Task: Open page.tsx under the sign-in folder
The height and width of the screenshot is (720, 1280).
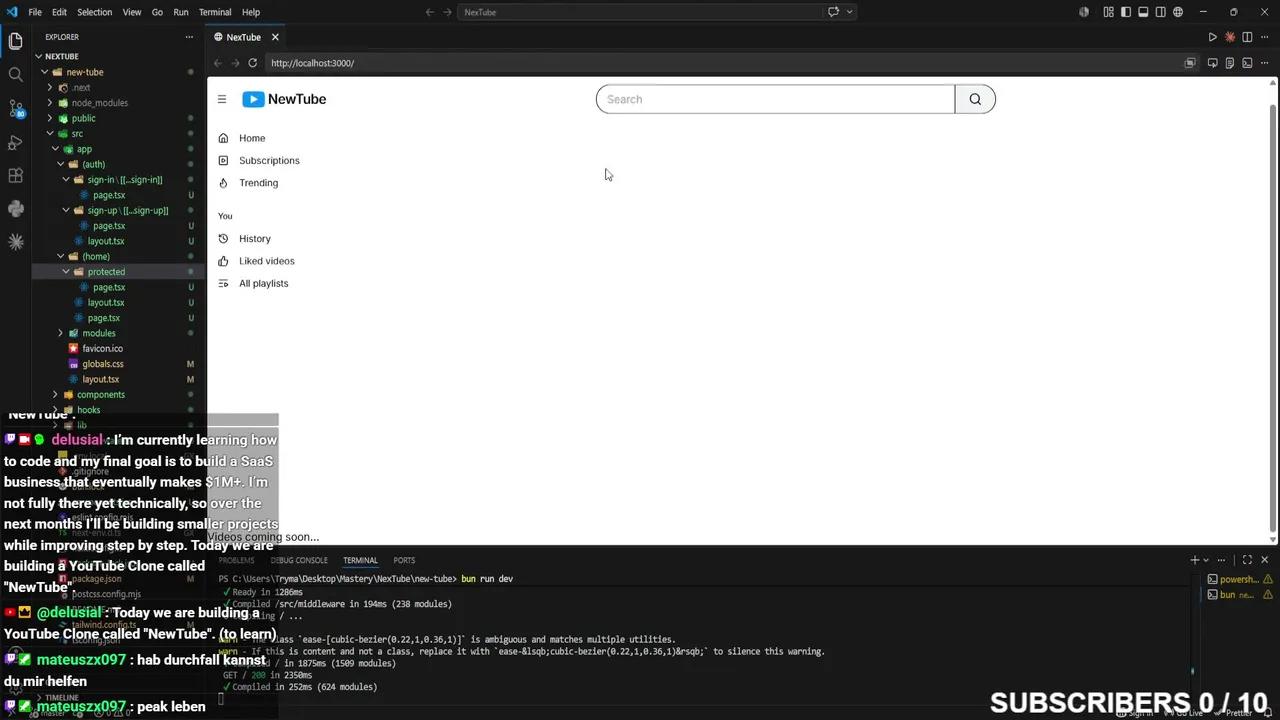Action: 108,195
